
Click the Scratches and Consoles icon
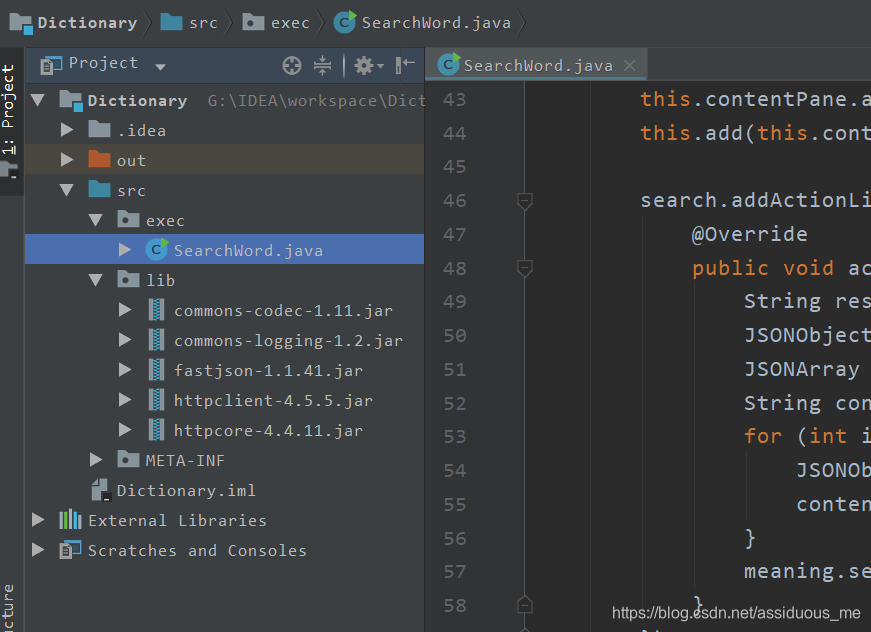tap(71, 550)
